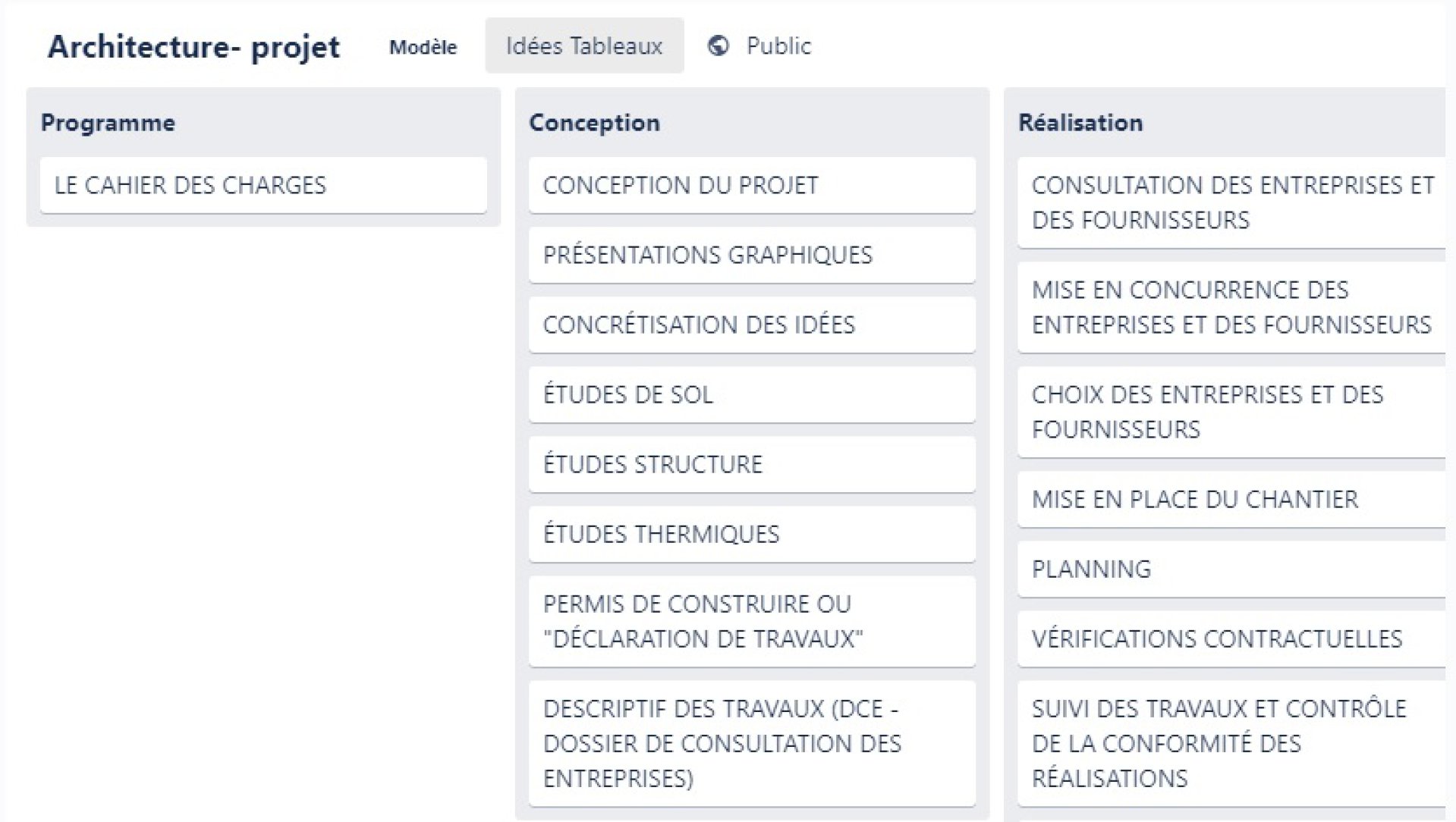The image size is (1456, 822).
Task: Open the PLANNING card
Action: pos(1231,569)
